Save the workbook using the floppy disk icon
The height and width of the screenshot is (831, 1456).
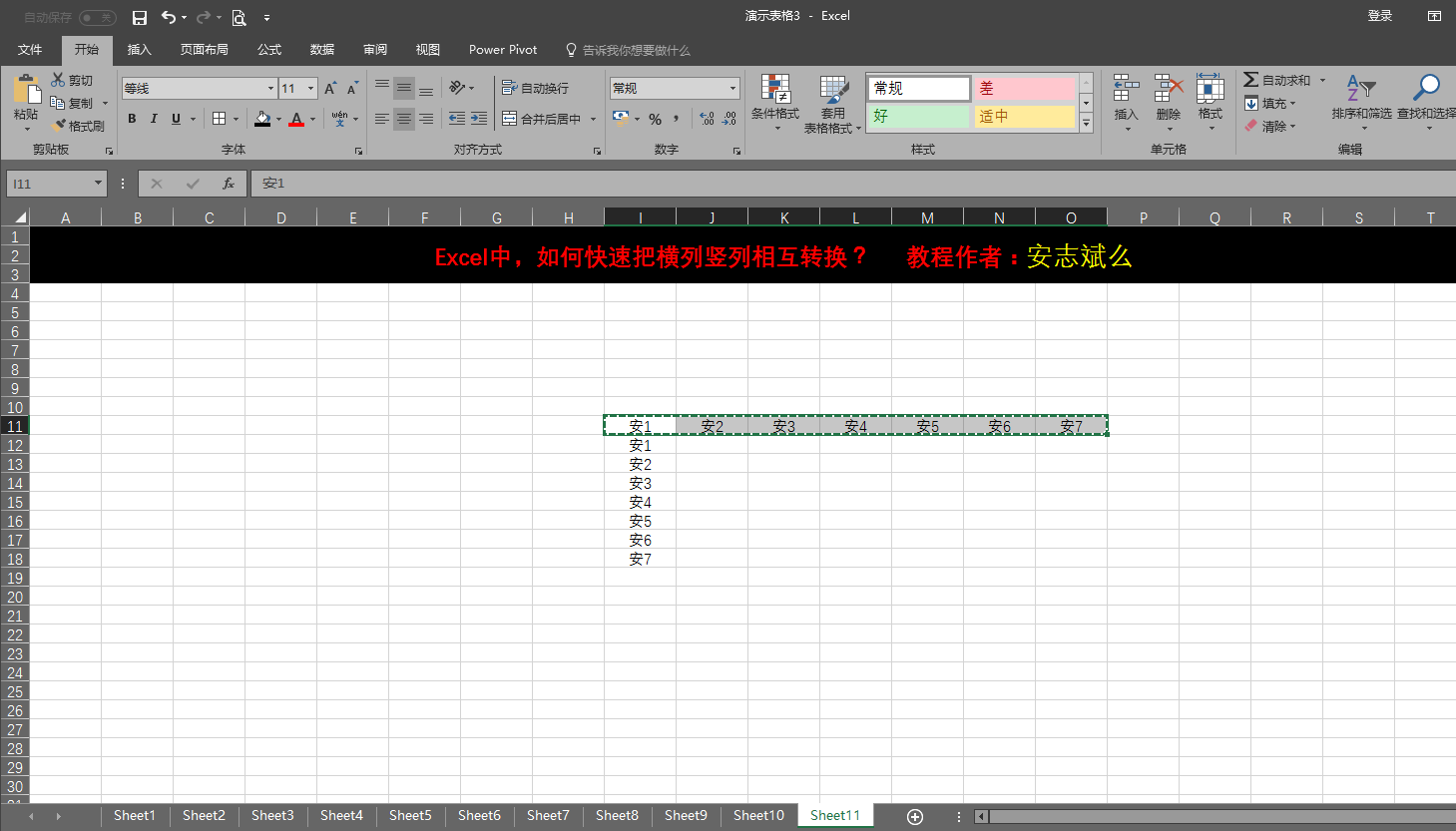coord(140,17)
